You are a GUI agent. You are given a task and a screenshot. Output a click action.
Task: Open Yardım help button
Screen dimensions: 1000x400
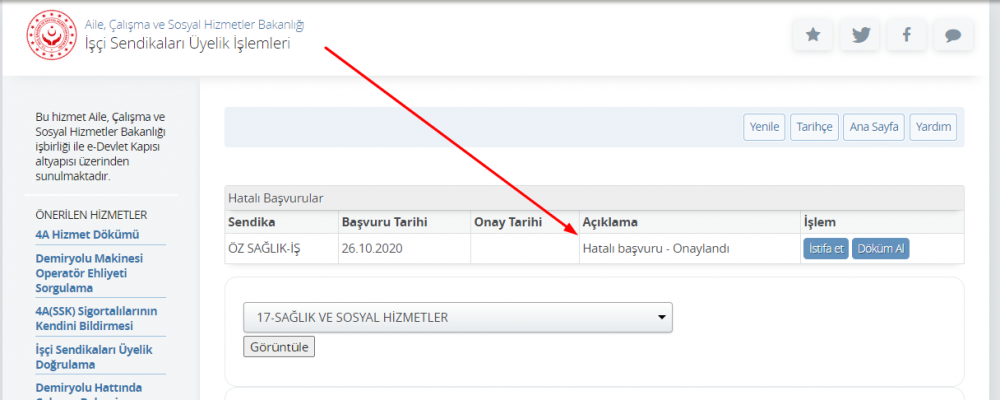click(x=934, y=127)
